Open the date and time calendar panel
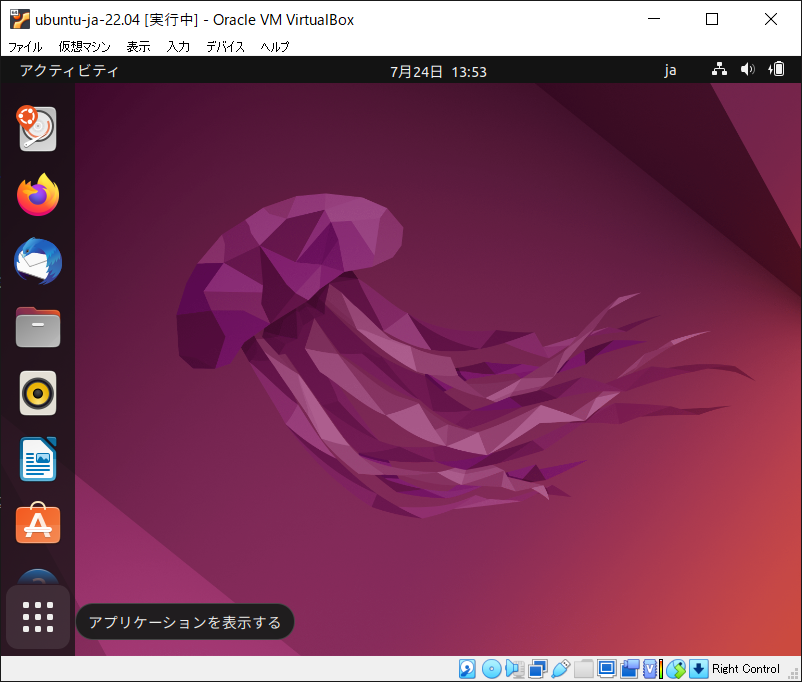Image resolution: width=802 pixels, height=682 pixels. tap(438, 72)
